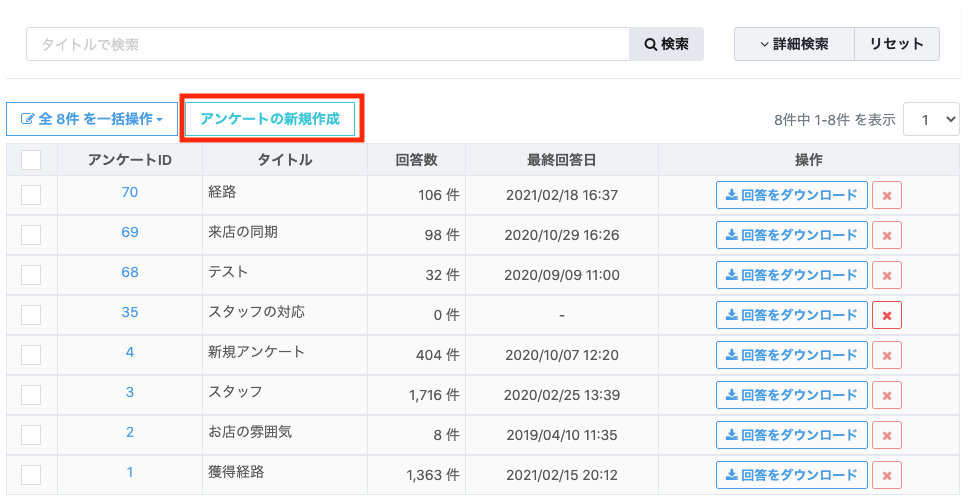Tick the checkbox for survey 経路
The height and width of the screenshot is (501, 968).
[31, 195]
